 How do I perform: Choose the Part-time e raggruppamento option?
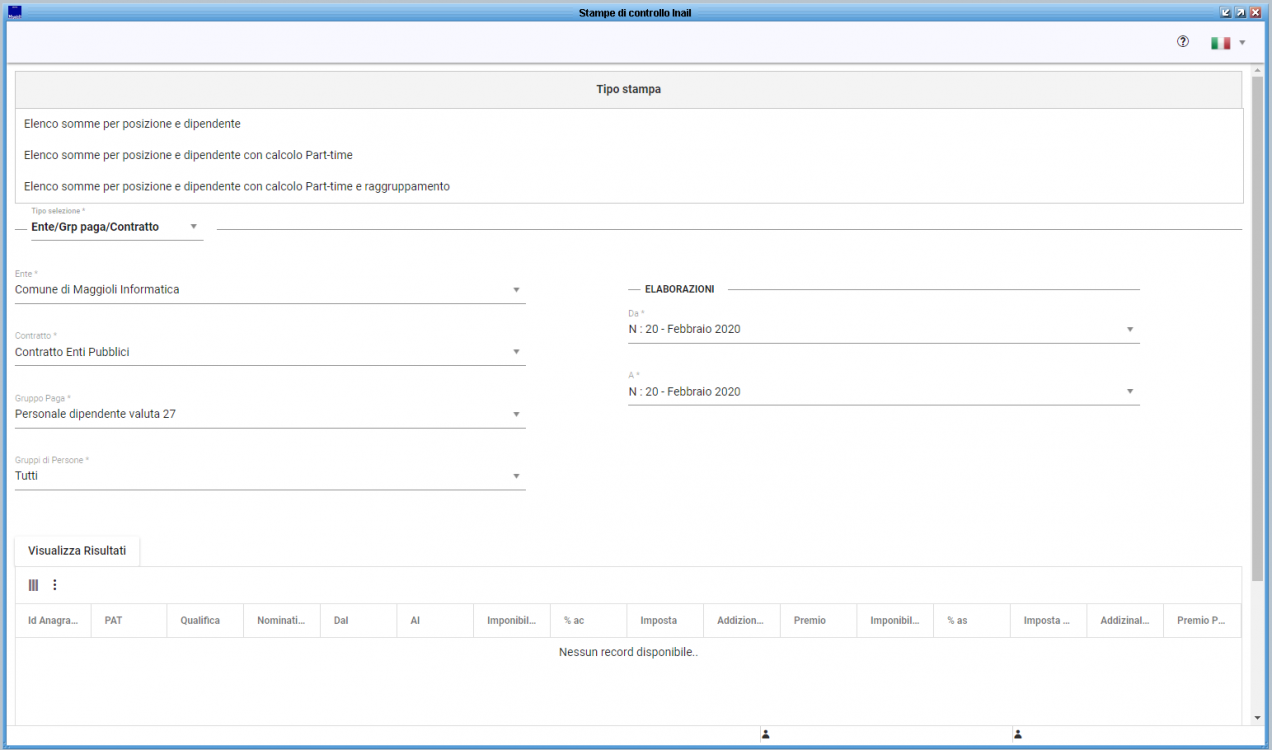coord(236,186)
